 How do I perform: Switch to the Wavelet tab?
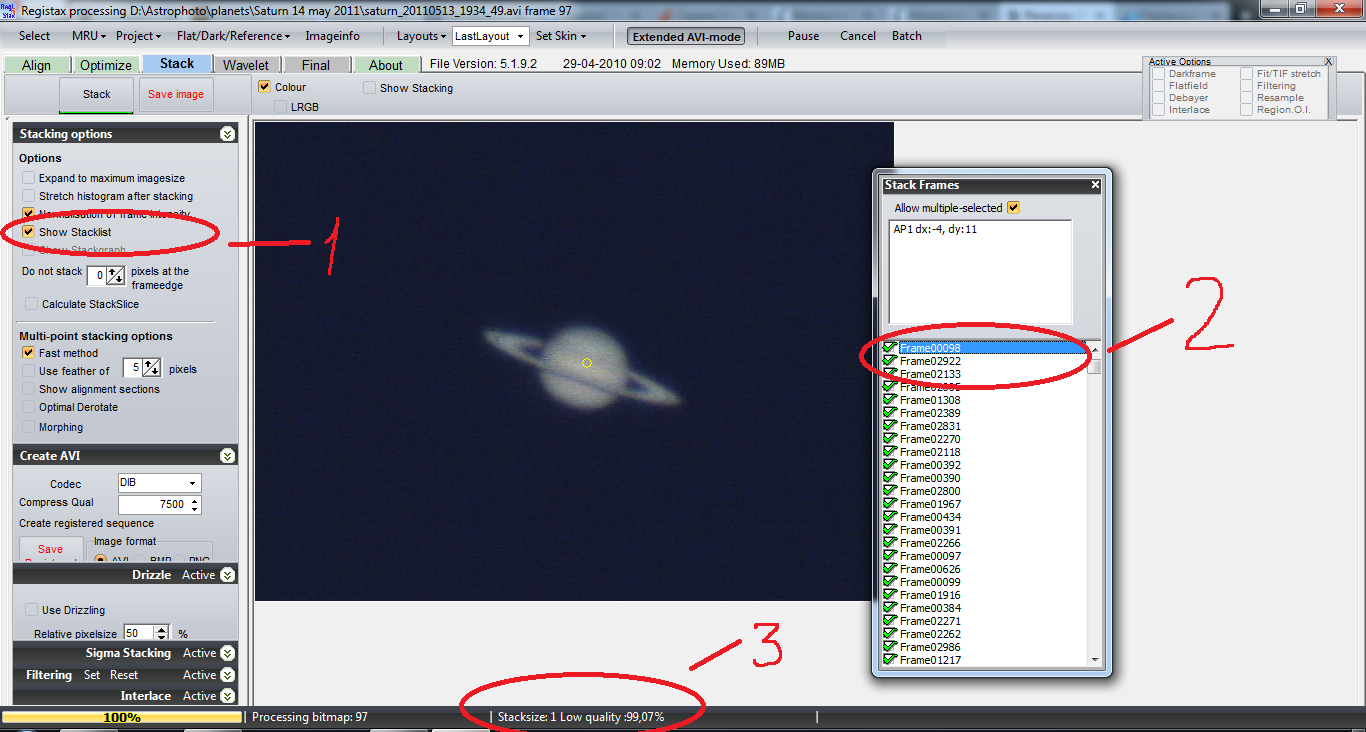coord(245,65)
